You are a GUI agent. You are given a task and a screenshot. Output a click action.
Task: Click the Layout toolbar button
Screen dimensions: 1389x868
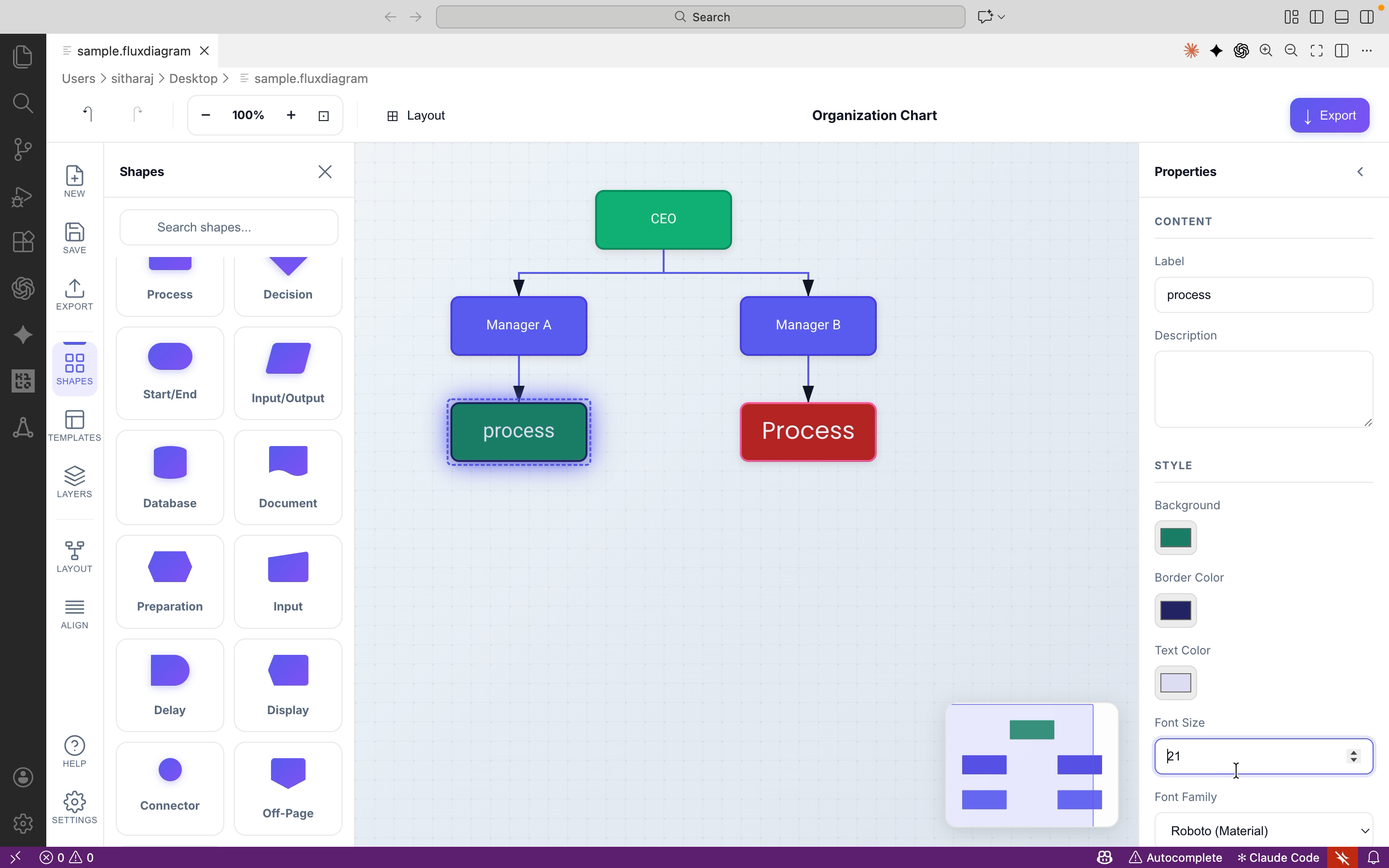click(x=416, y=115)
